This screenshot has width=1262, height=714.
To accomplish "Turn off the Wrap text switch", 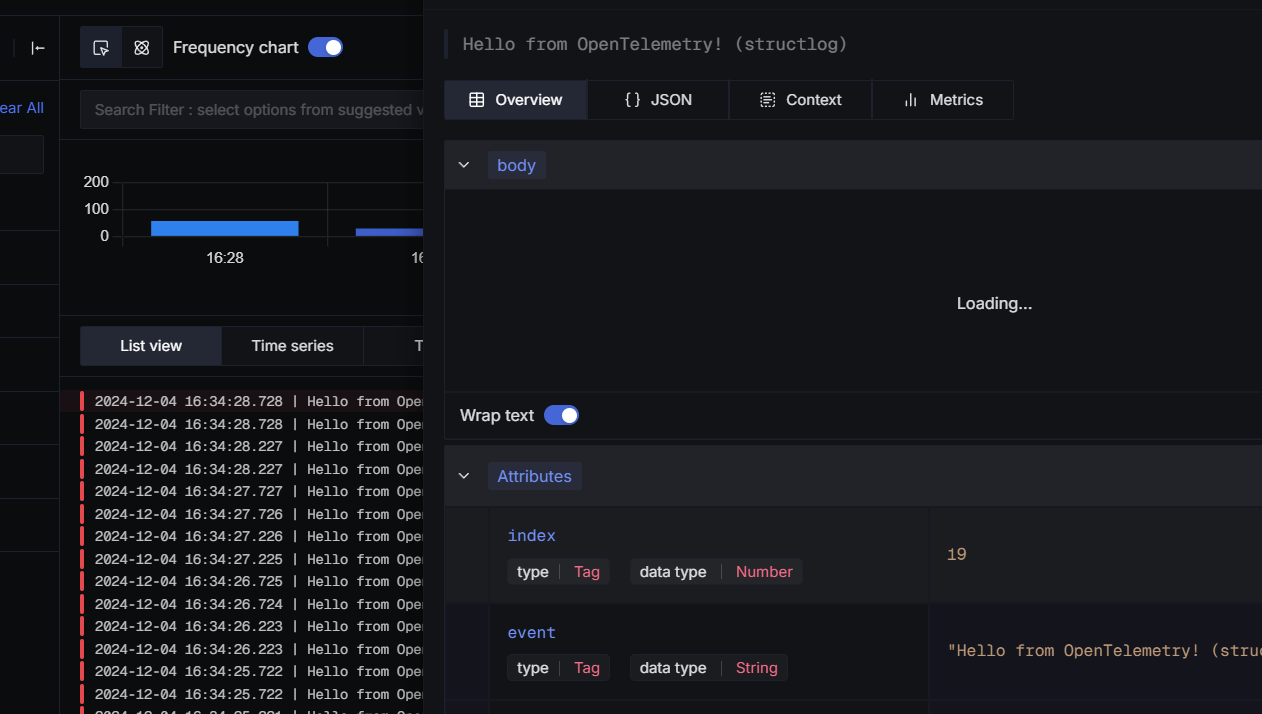I will (x=561, y=415).
